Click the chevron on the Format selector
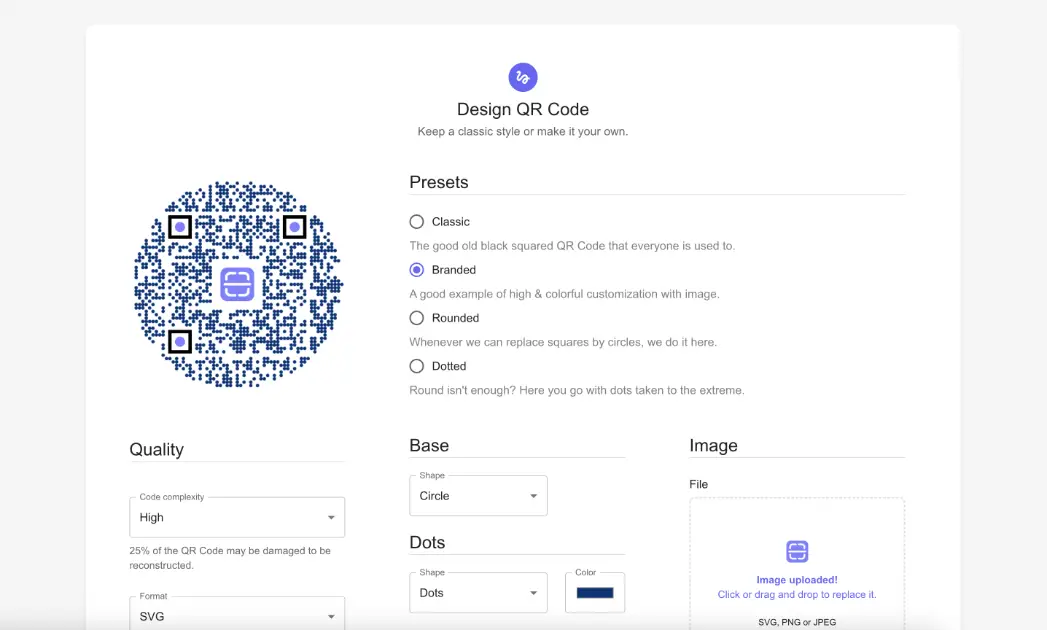This screenshot has height=630, width=1047. [331, 616]
